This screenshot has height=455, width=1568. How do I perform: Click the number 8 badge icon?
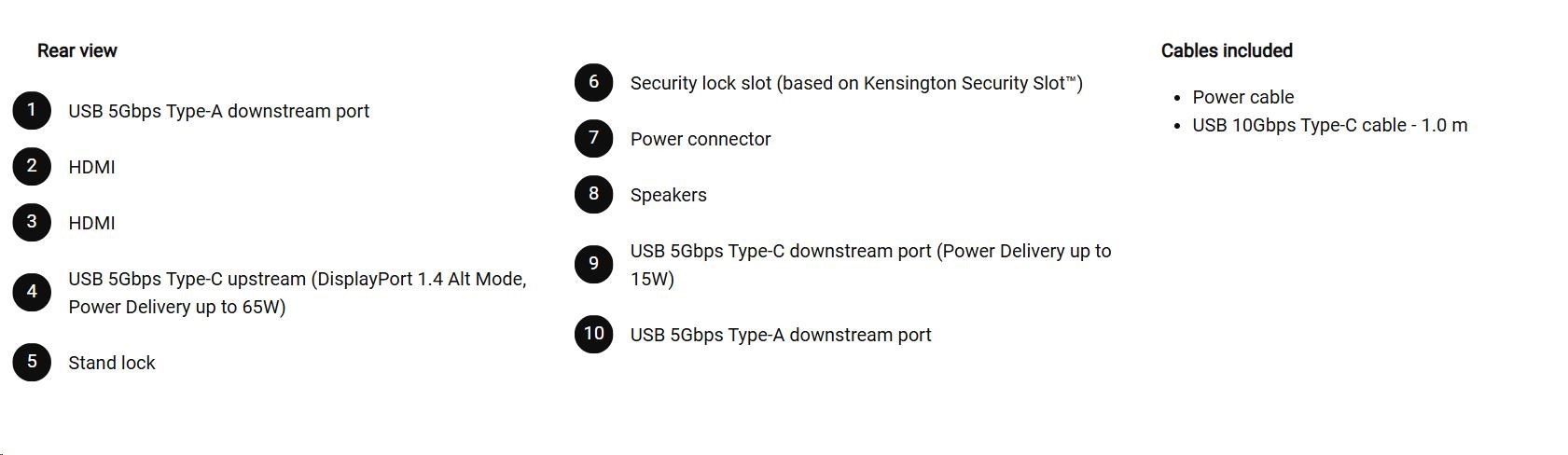click(x=593, y=195)
